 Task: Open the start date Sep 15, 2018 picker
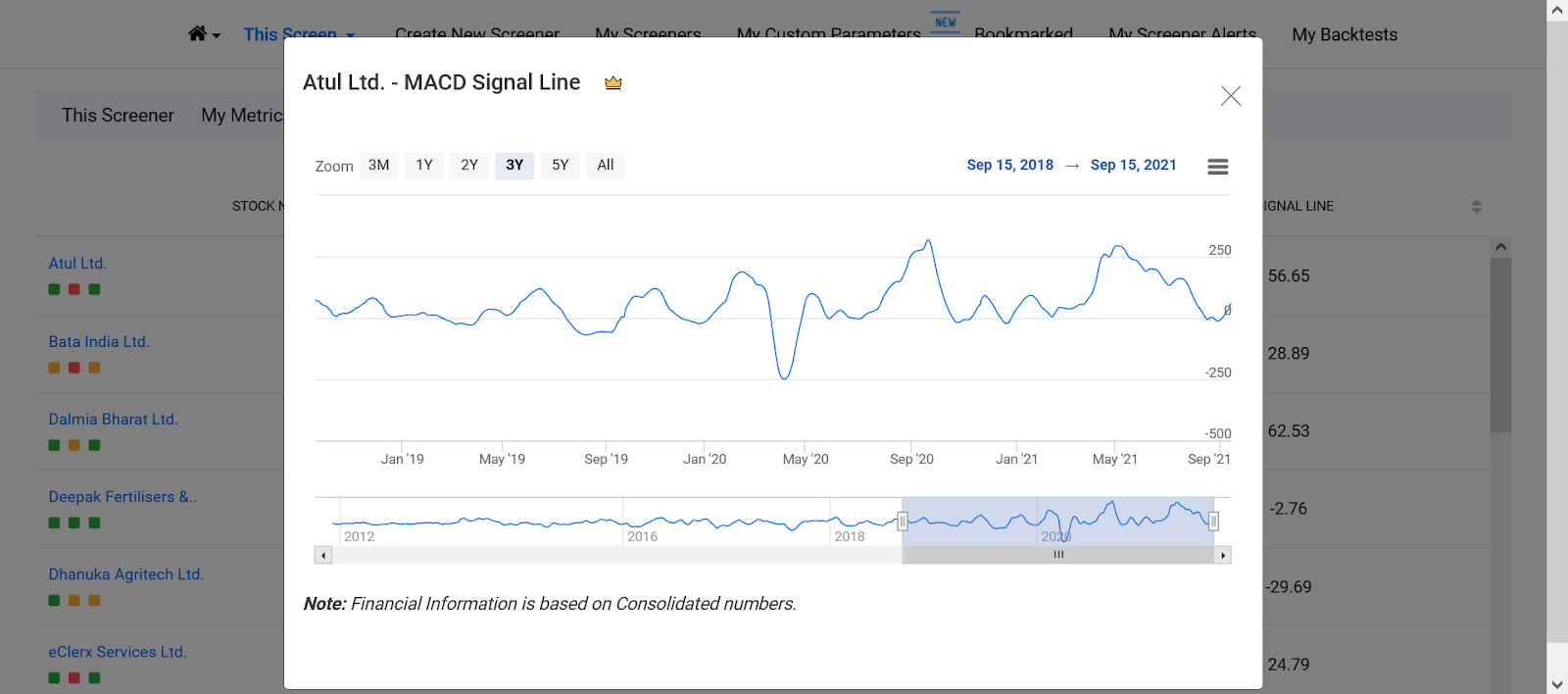click(x=1009, y=166)
